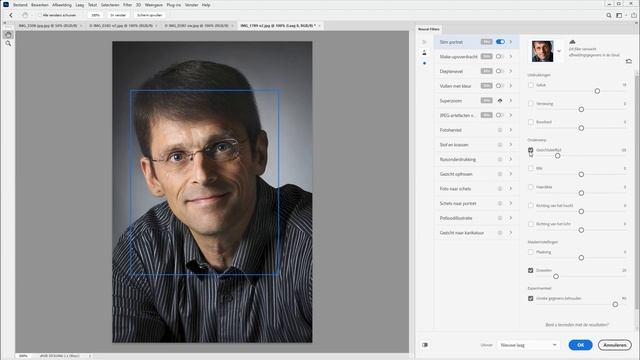Viewport: 640px width, 360px height.
Task: Open the Uitvoer Nieuwe laag dropdown
Action: tap(528, 345)
